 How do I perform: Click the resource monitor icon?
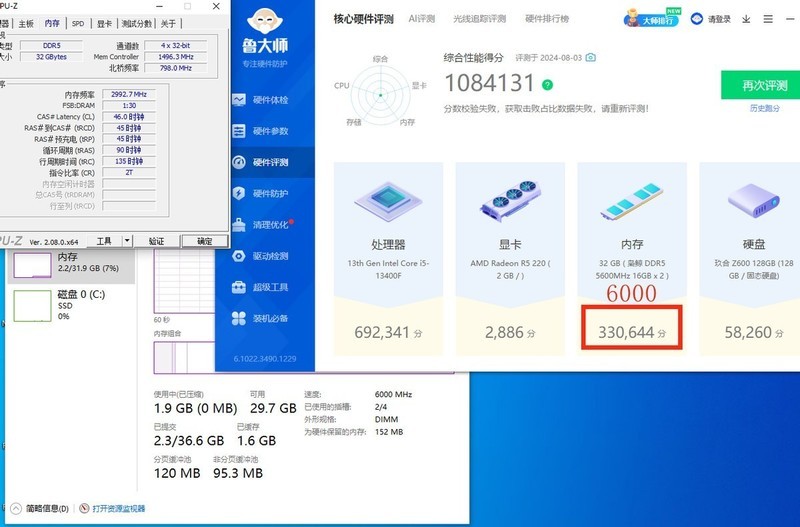click(84, 508)
